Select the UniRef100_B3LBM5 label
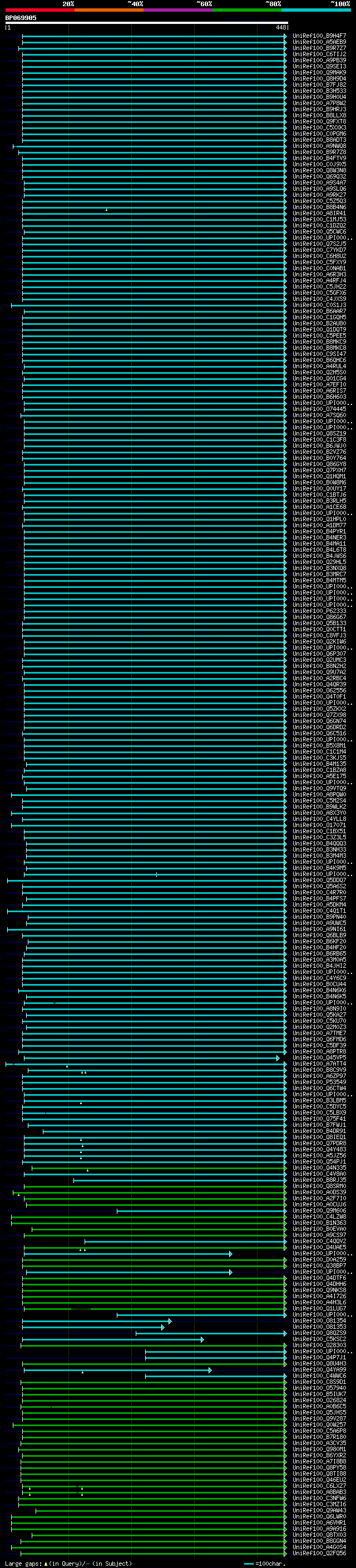356x1568 pixels. tap(319, 1101)
